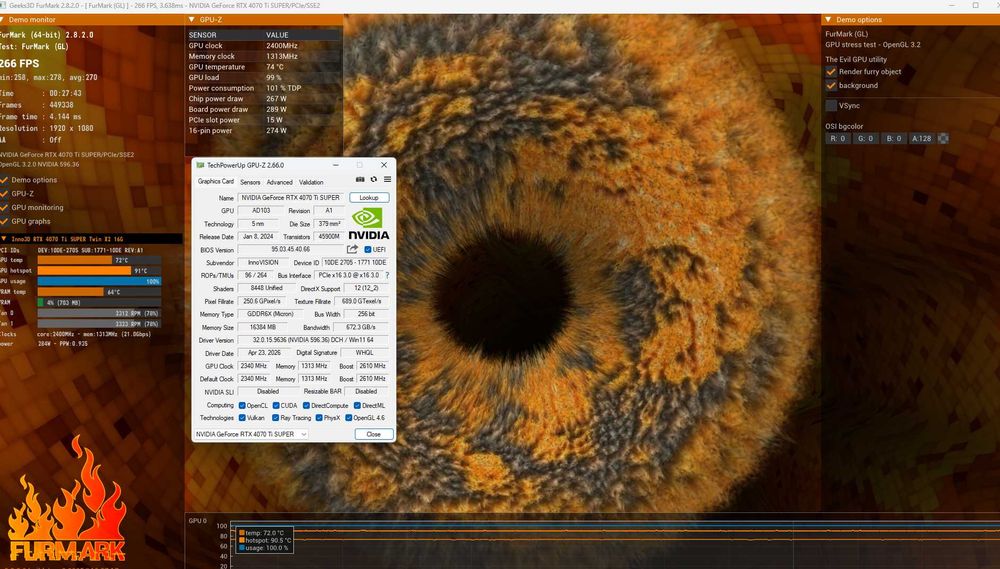The width and height of the screenshot is (1000, 569).
Task: Click the GPU temp 72°C bar
Action: [x=99, y=260]
